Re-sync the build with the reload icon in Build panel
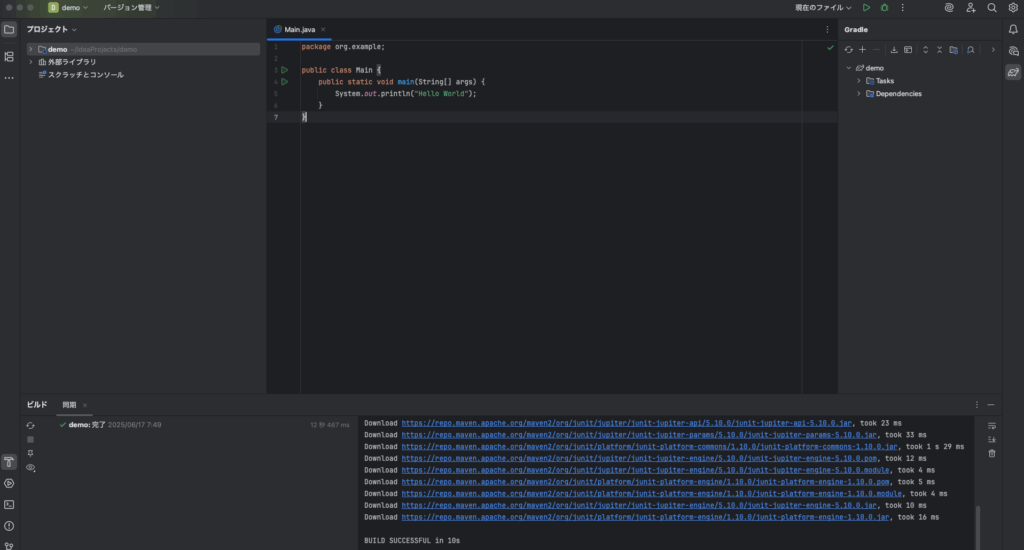The height and width of the screenshot is (550, 1024). point(30,425)
